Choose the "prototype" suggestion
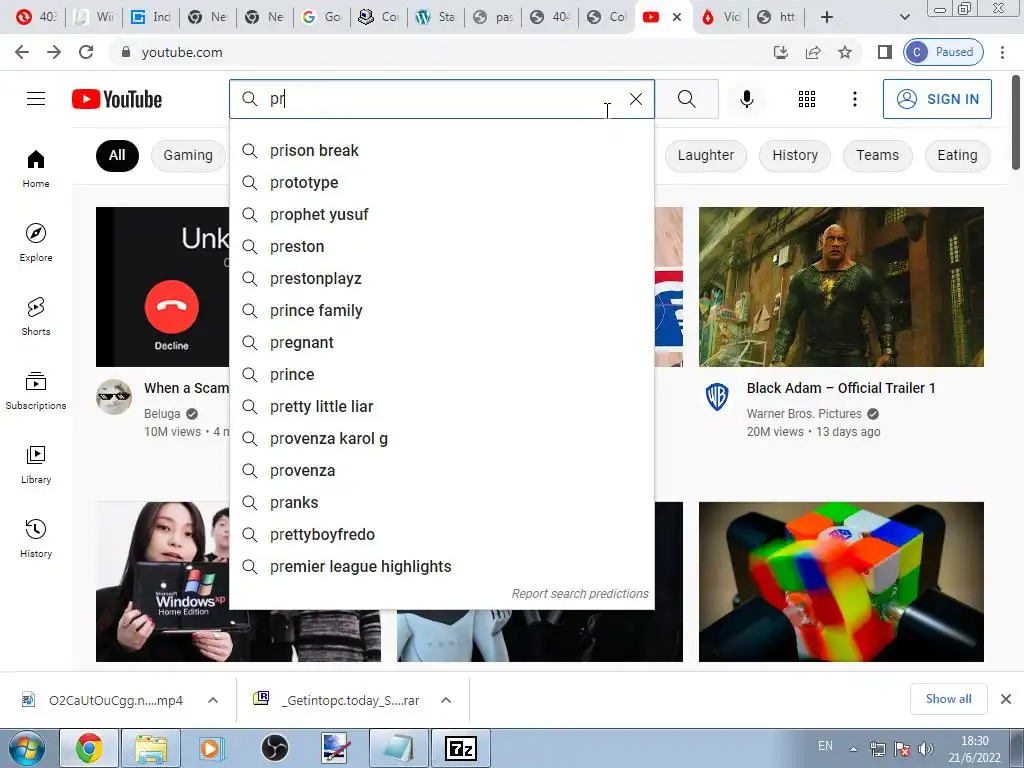1024x768 pixels. [442, 183]
